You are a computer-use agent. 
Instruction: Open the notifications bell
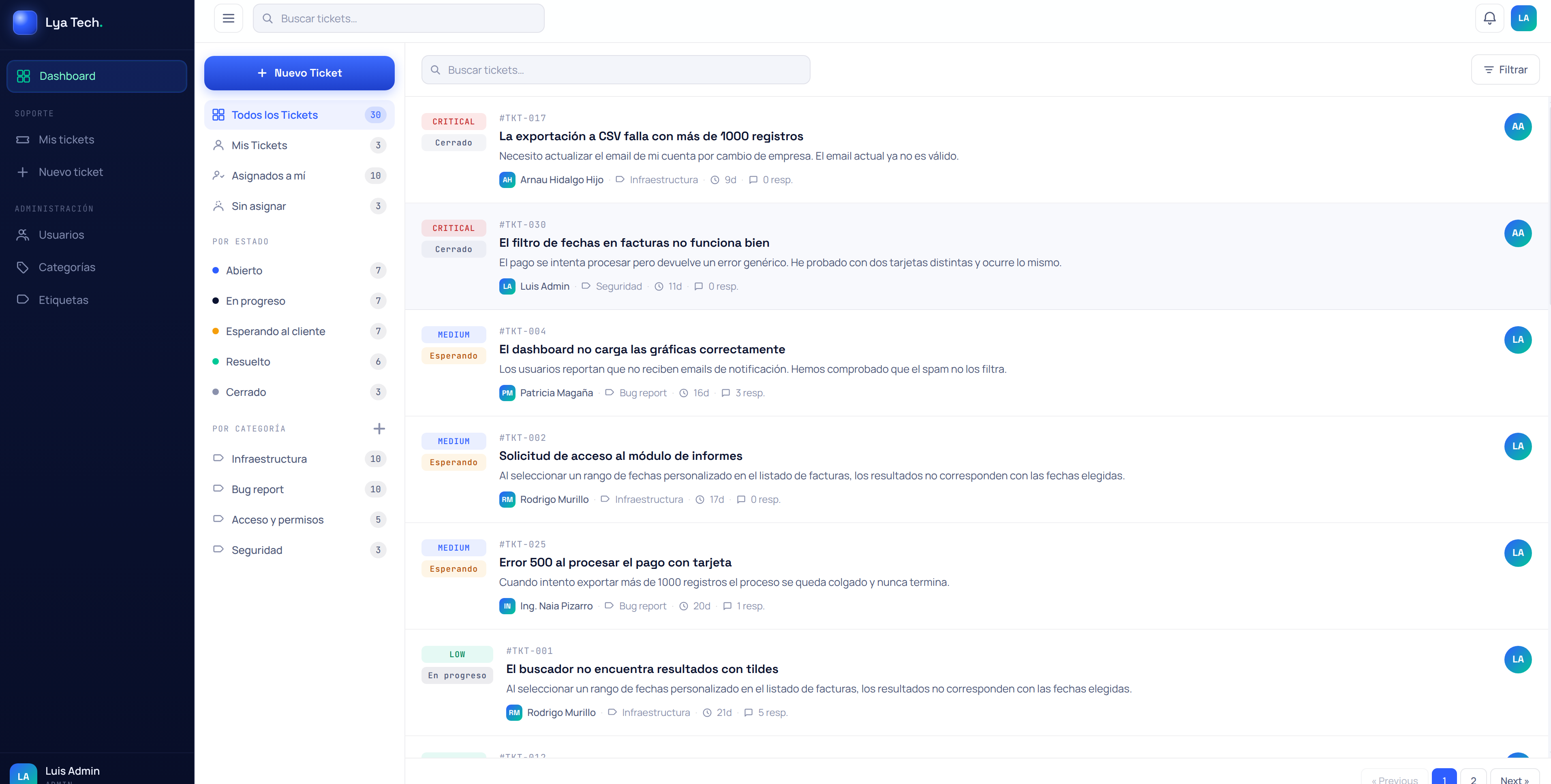(x=1489, y=18)
